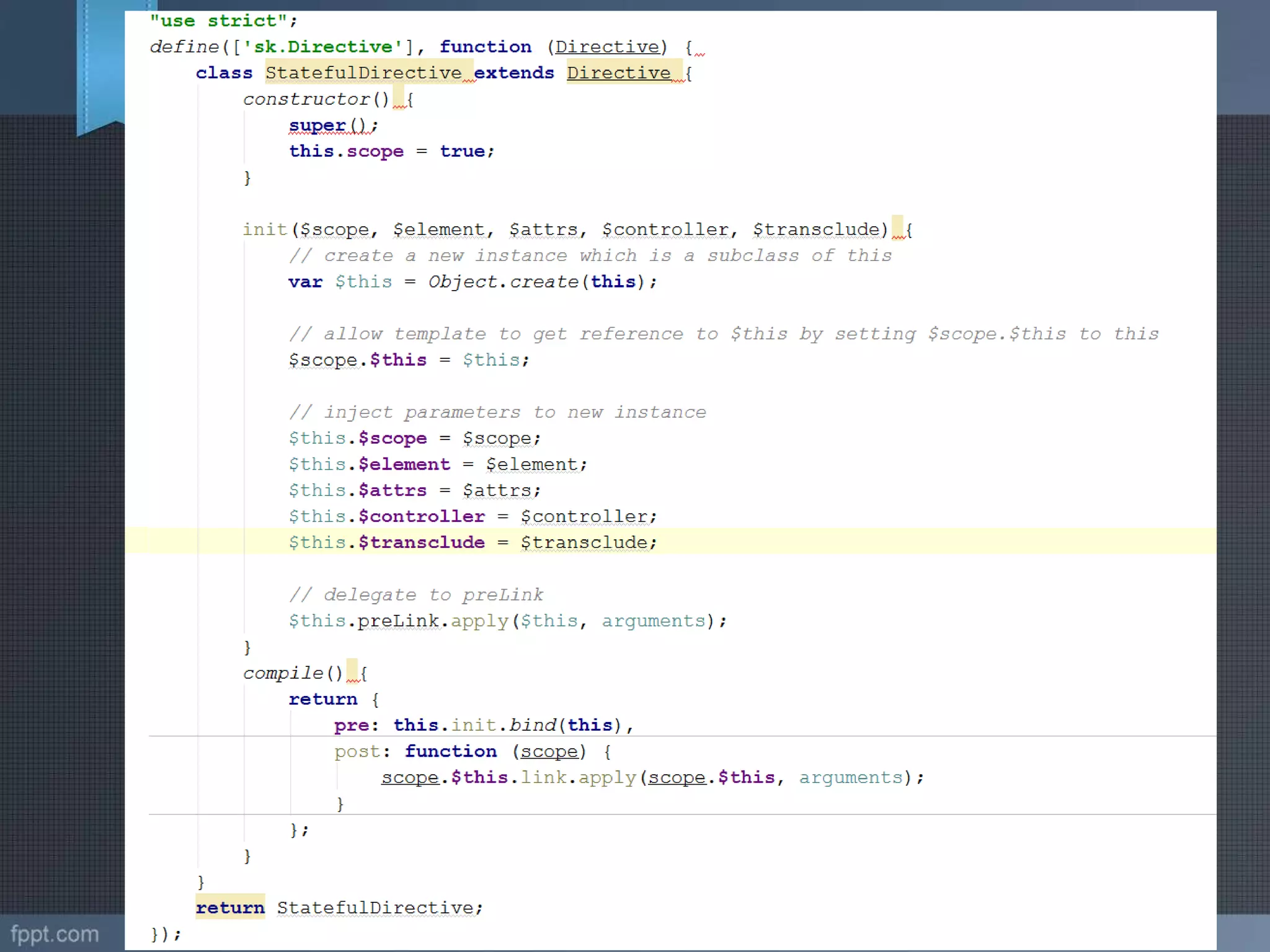The width and height of the screenshot is (1270, 952).
Task: Click scope.$this.link.apply in post function
Action: pos(508,778)
